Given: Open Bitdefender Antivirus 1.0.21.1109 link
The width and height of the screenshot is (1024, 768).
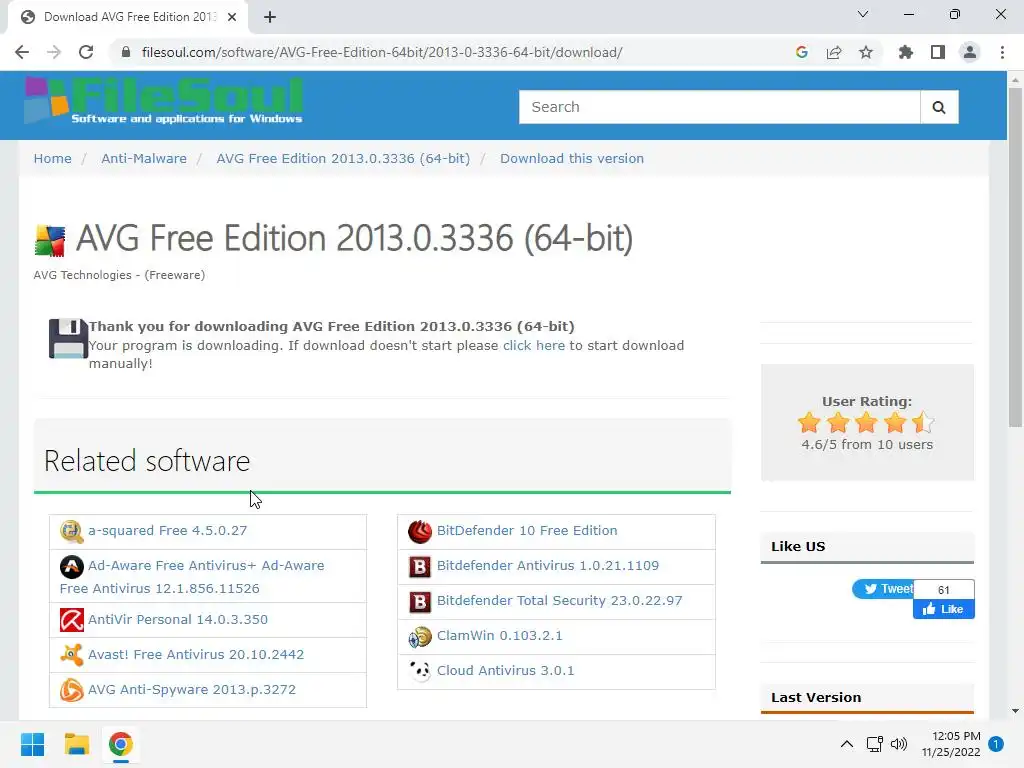Looking at the screenshot, I should (x=548, y=566).
